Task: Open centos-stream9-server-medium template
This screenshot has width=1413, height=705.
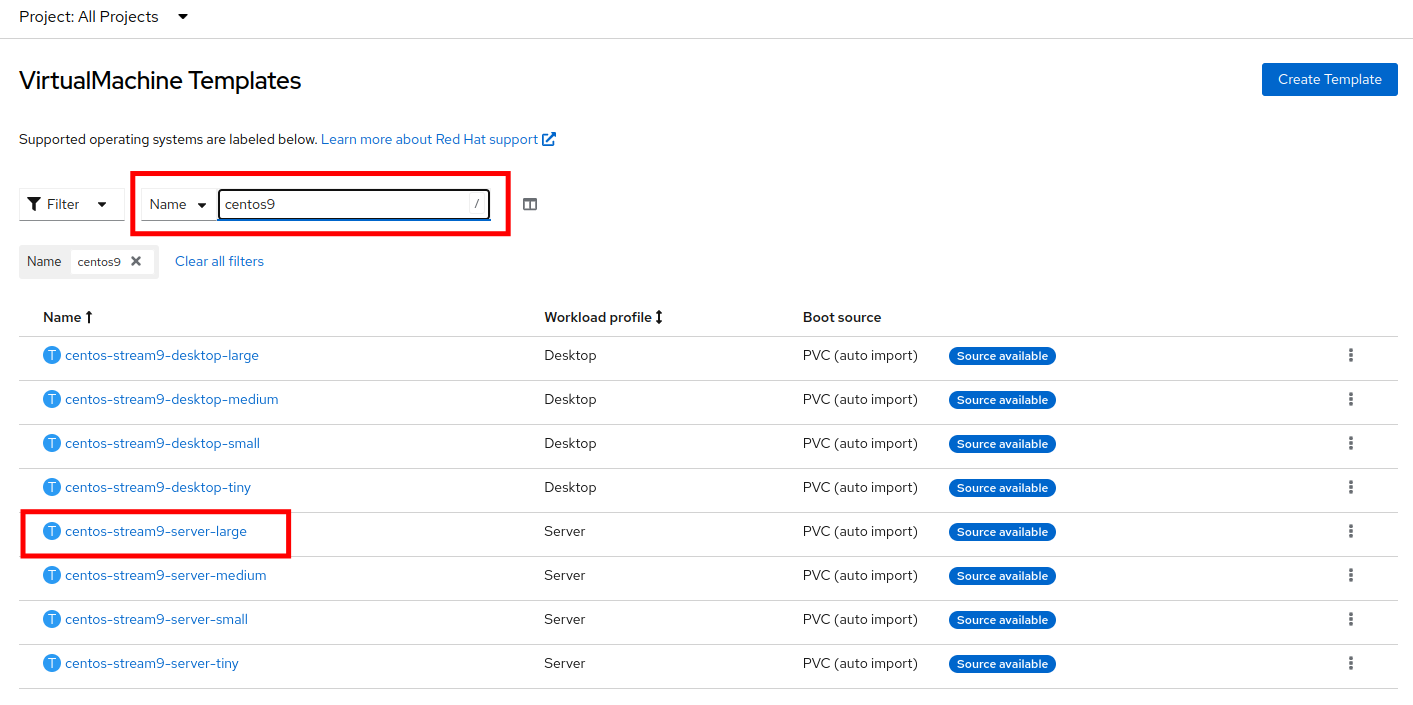Action: point(166,575)
